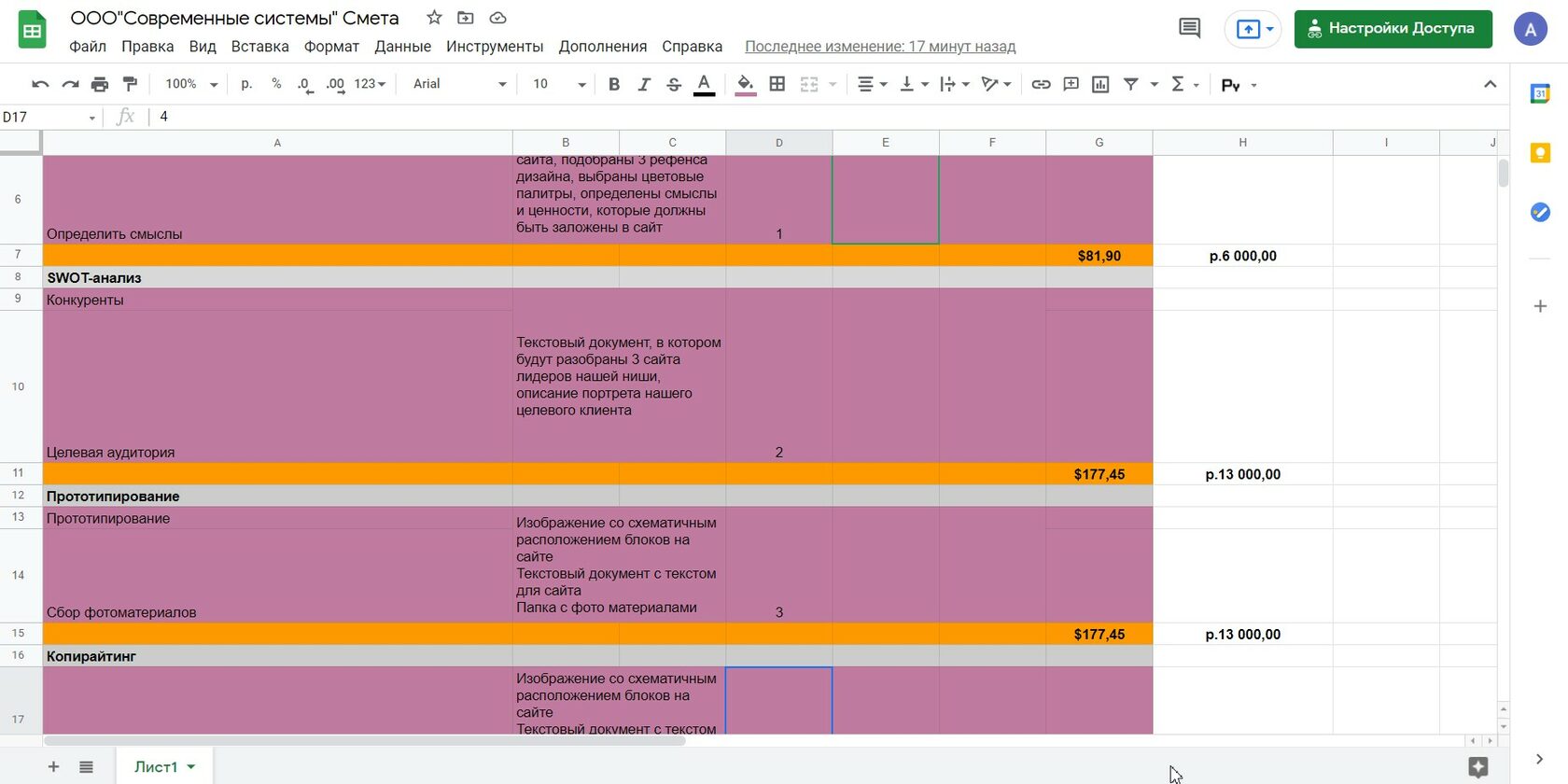1568x784 pixels.
Task: Open Google Sheets home icon
Action: [x=33, y=30]
